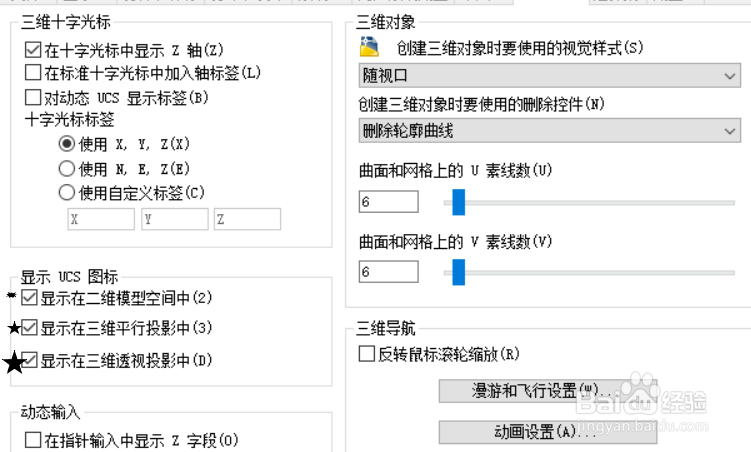Open the 随视口 visual style dropdown
The height and width of the screenshot is (452, 751).
(549, 76)
